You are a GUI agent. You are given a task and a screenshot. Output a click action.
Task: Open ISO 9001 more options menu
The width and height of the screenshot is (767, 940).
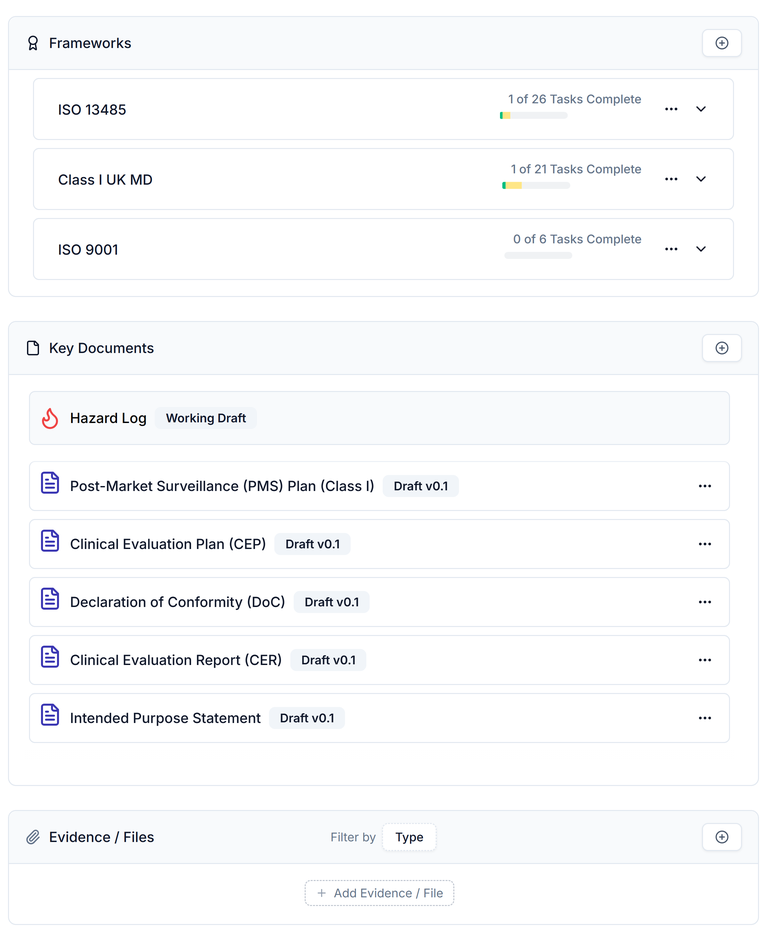pos(671,249)
